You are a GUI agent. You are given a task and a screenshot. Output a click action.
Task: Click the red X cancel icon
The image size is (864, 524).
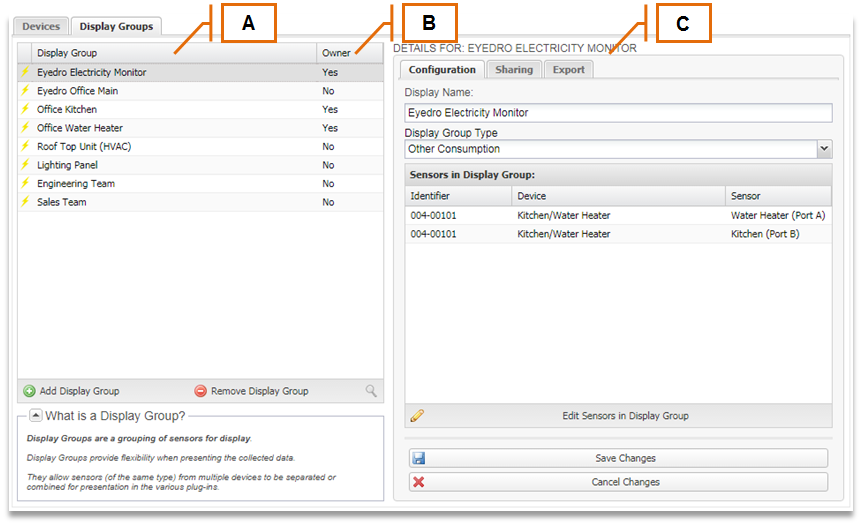(x=419, y=482)
